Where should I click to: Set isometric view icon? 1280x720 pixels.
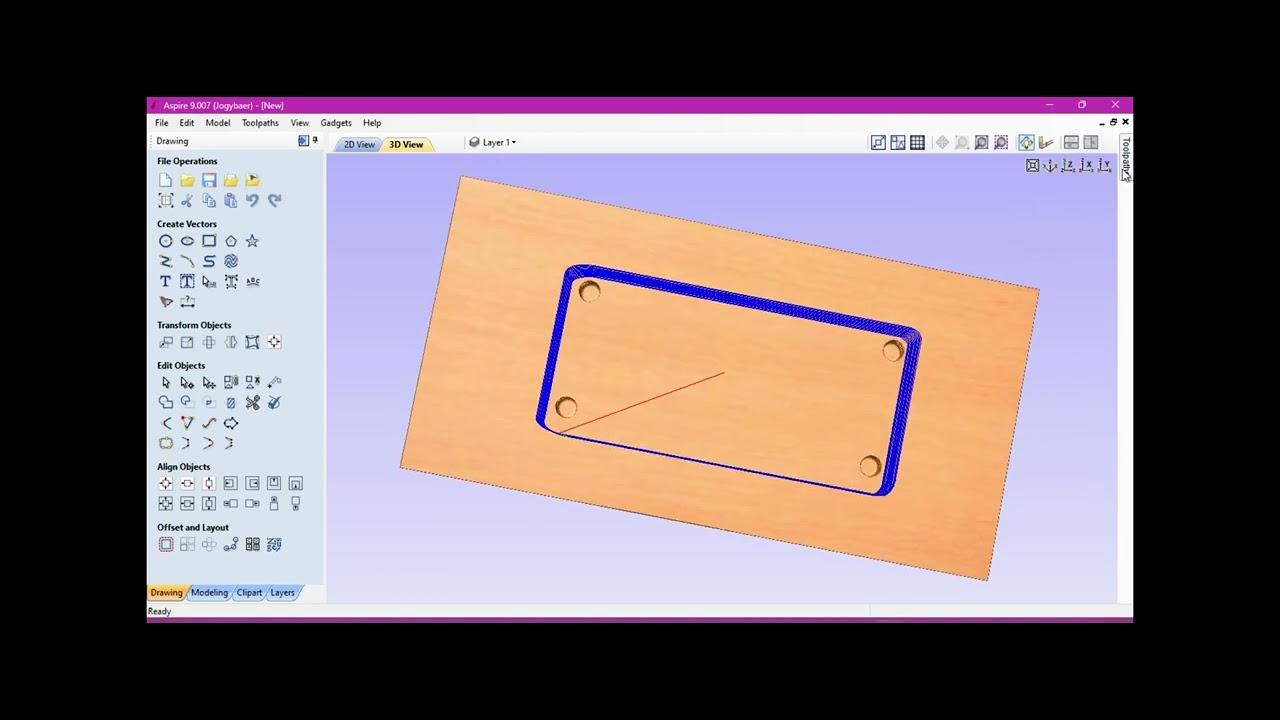[x=1050, y=166]
